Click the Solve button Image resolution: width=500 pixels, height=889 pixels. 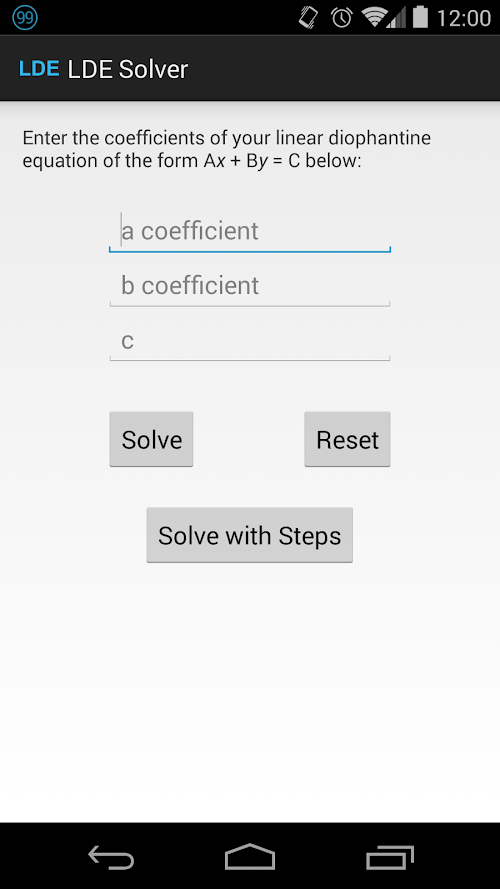[x=151, y=439]
